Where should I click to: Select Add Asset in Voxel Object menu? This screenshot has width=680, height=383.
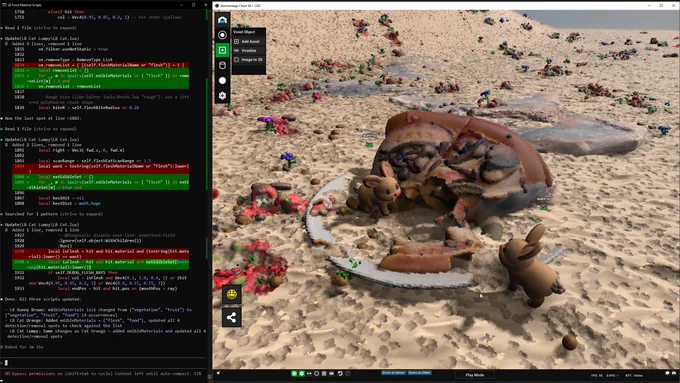coord(248,42)
